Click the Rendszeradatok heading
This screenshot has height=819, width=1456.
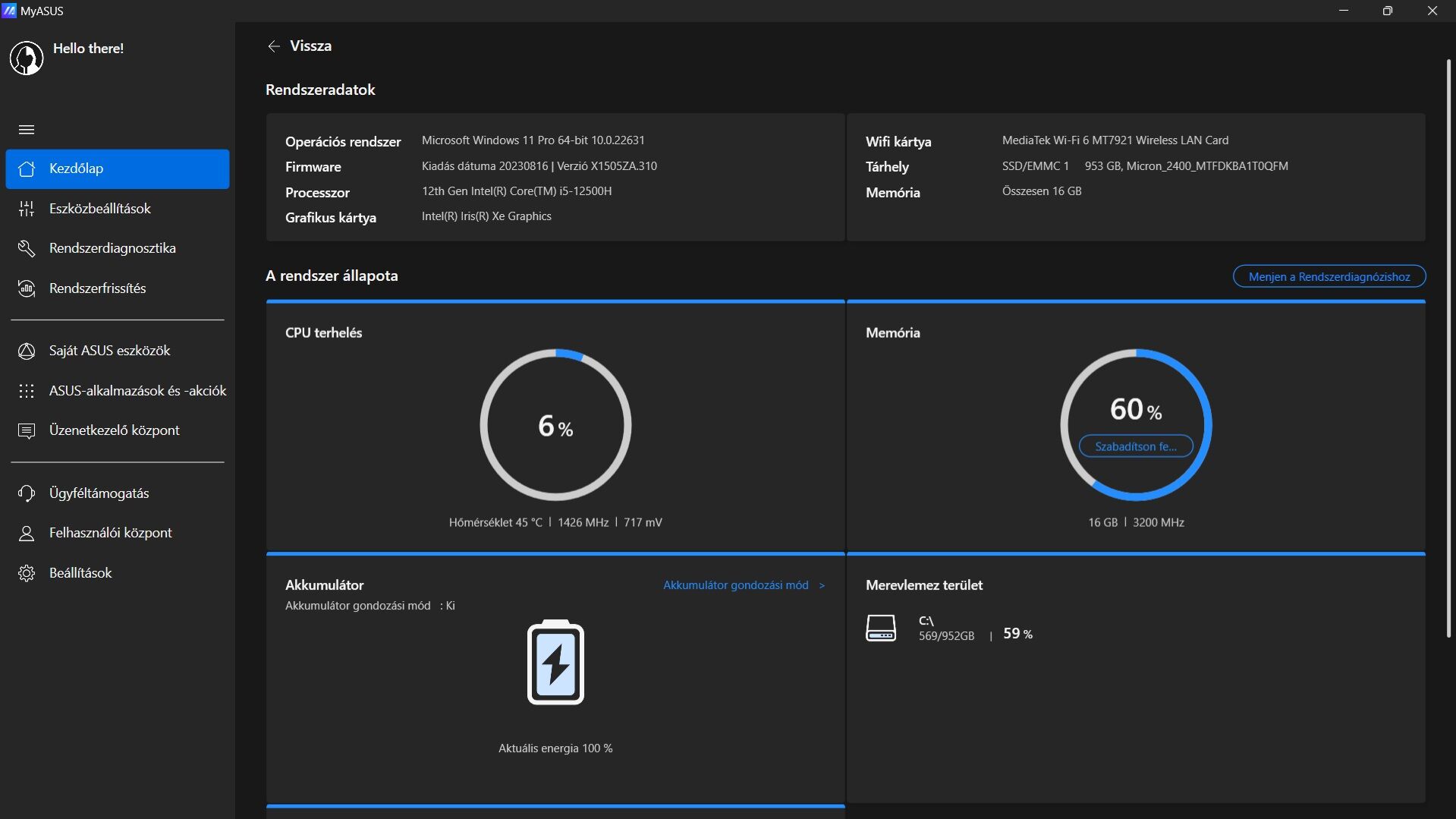[320, 90]
